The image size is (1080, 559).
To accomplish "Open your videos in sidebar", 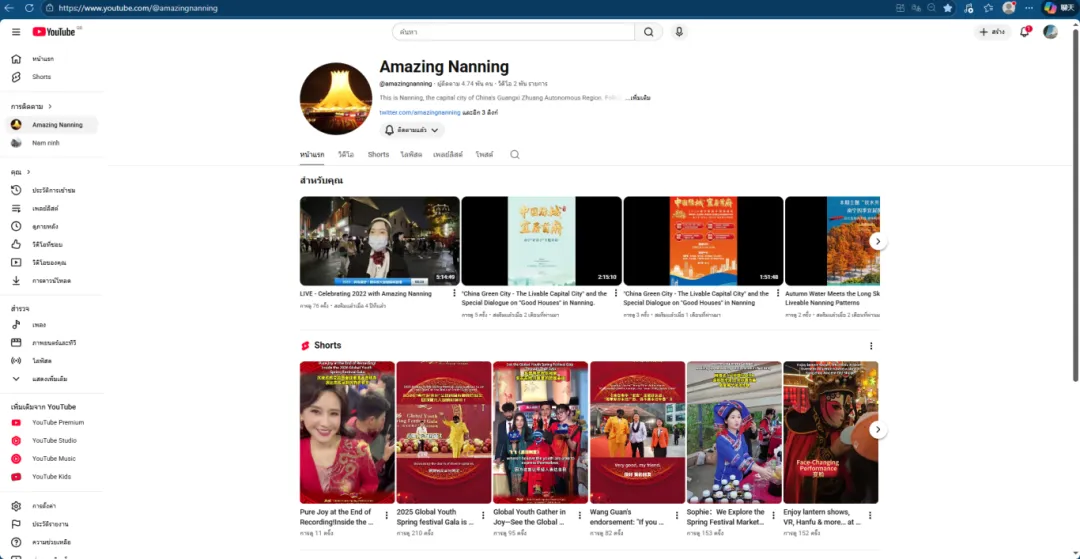I will click(53, 262).
